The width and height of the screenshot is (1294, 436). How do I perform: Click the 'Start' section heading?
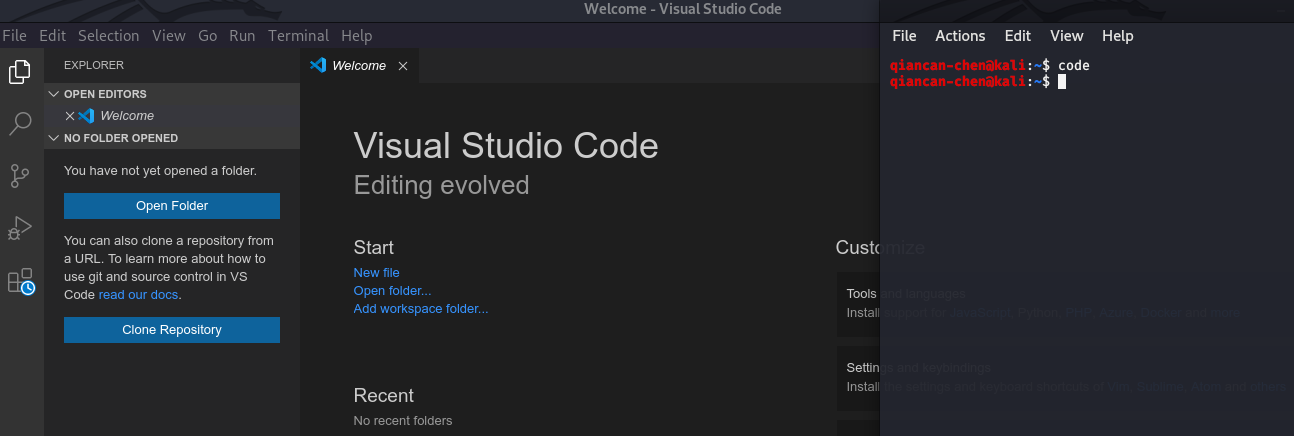point(374,248)
